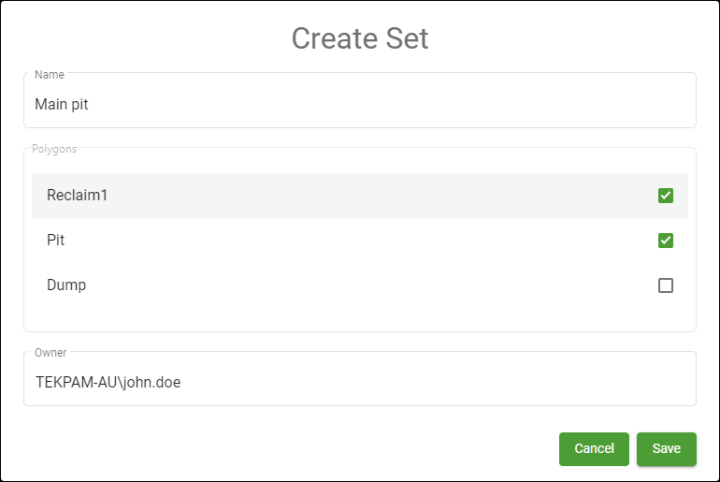
Task: Place cursor in 'TEKPAM-AU\john.doe' text
Action: 108,382
